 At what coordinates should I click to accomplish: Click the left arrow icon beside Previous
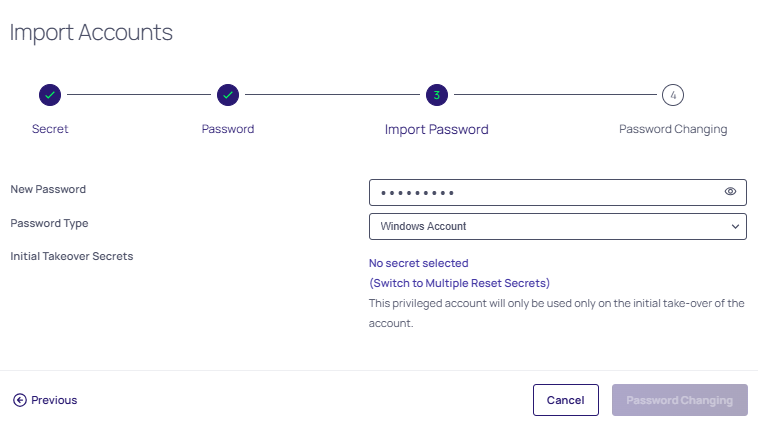click(x=20, y=400)
